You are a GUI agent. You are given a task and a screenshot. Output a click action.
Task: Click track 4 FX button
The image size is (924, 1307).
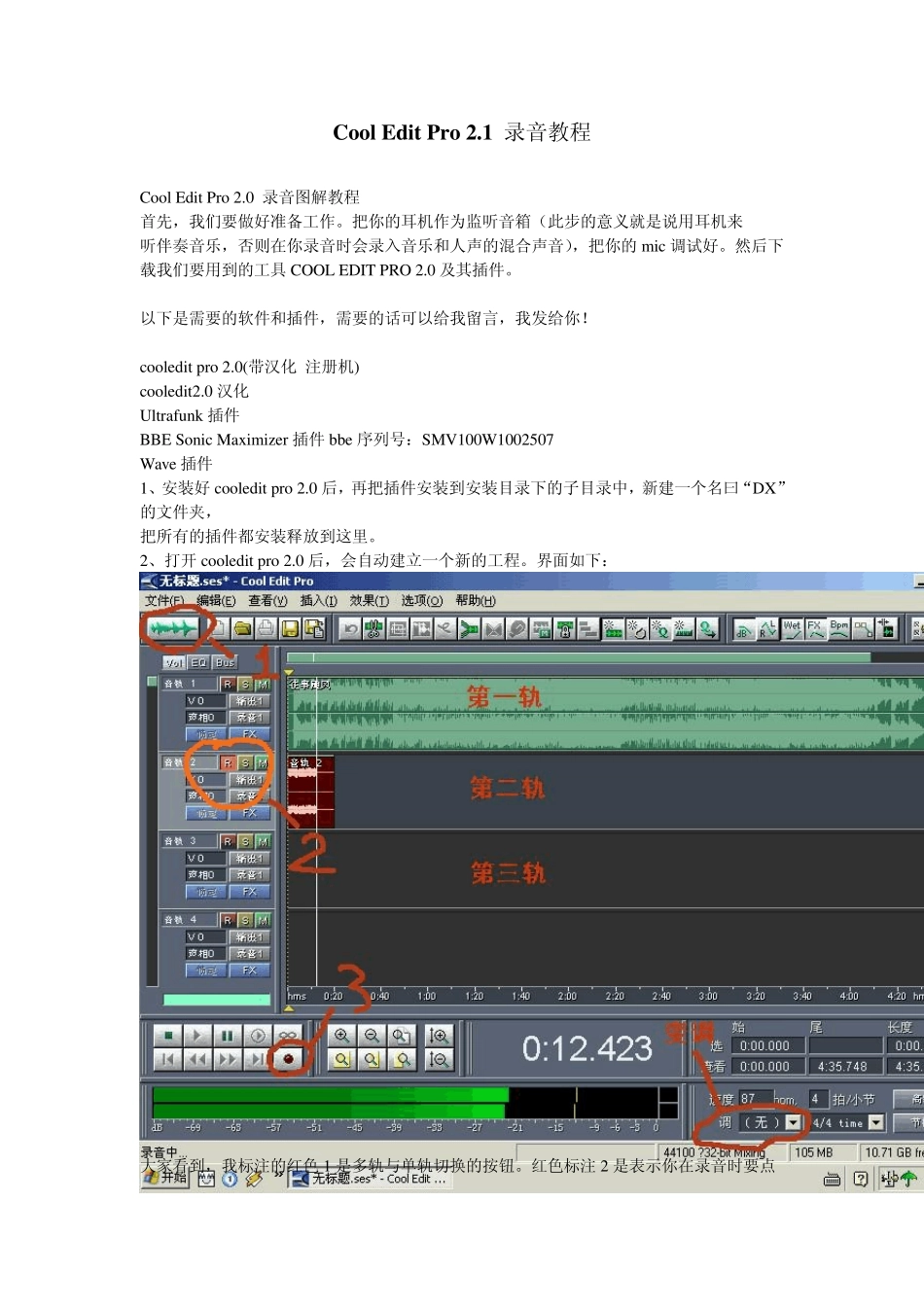250,971
